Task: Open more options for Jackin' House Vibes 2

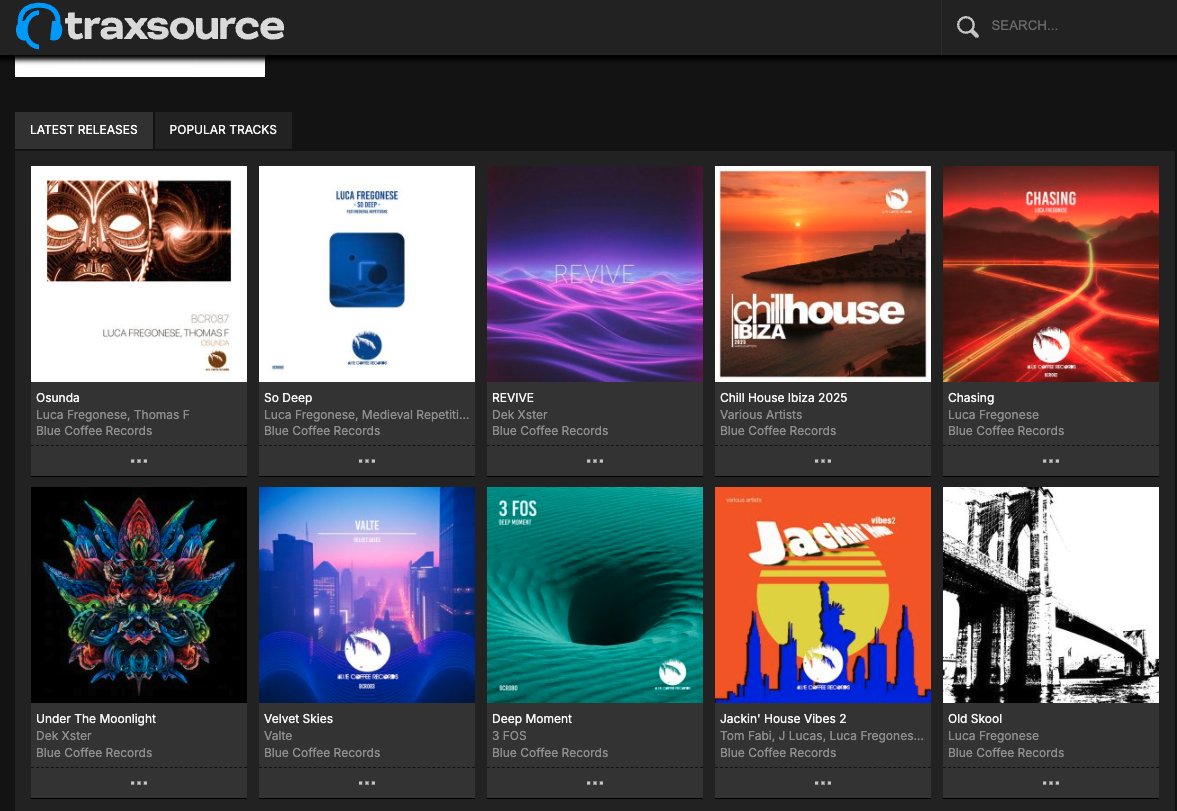Action: click(x=823, y=783)
